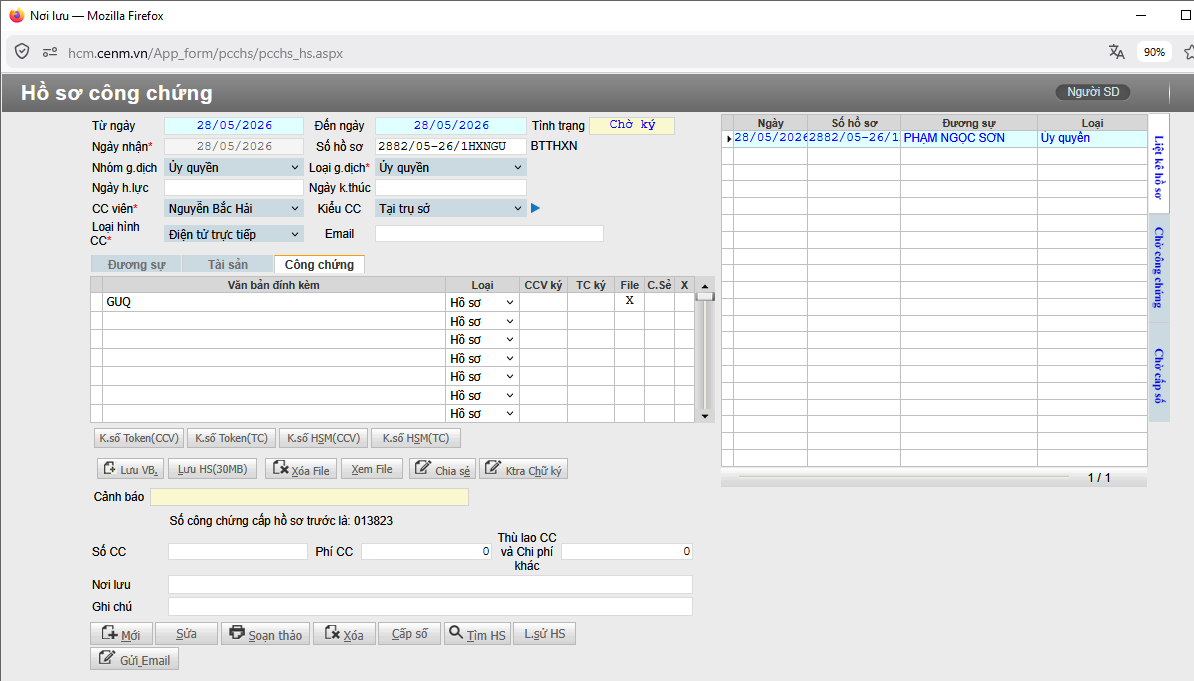Image resolution: width=1194 pixels, height=681 pixels.
Task: Click the K.số Token(TC) button
Action: click(231, 438)
